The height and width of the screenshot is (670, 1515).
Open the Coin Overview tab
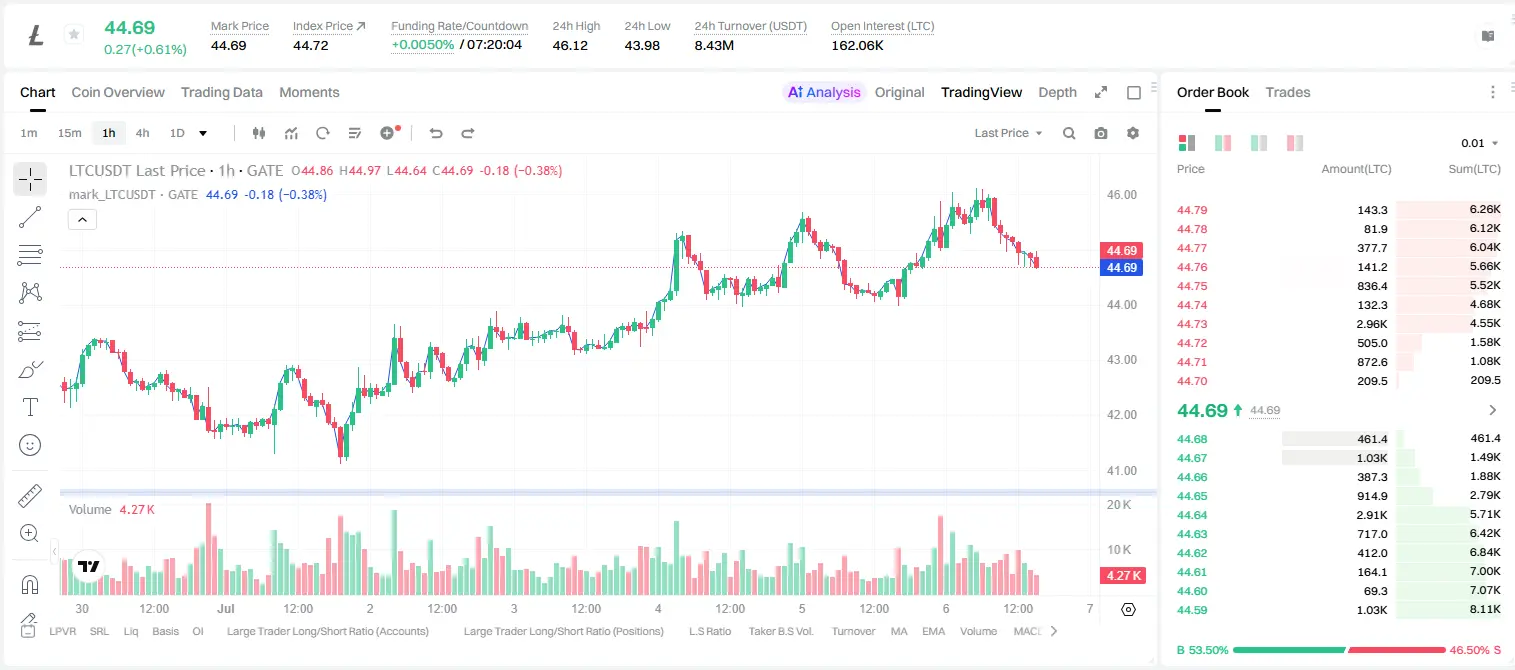pyautogui.click(x=118, y=92)
